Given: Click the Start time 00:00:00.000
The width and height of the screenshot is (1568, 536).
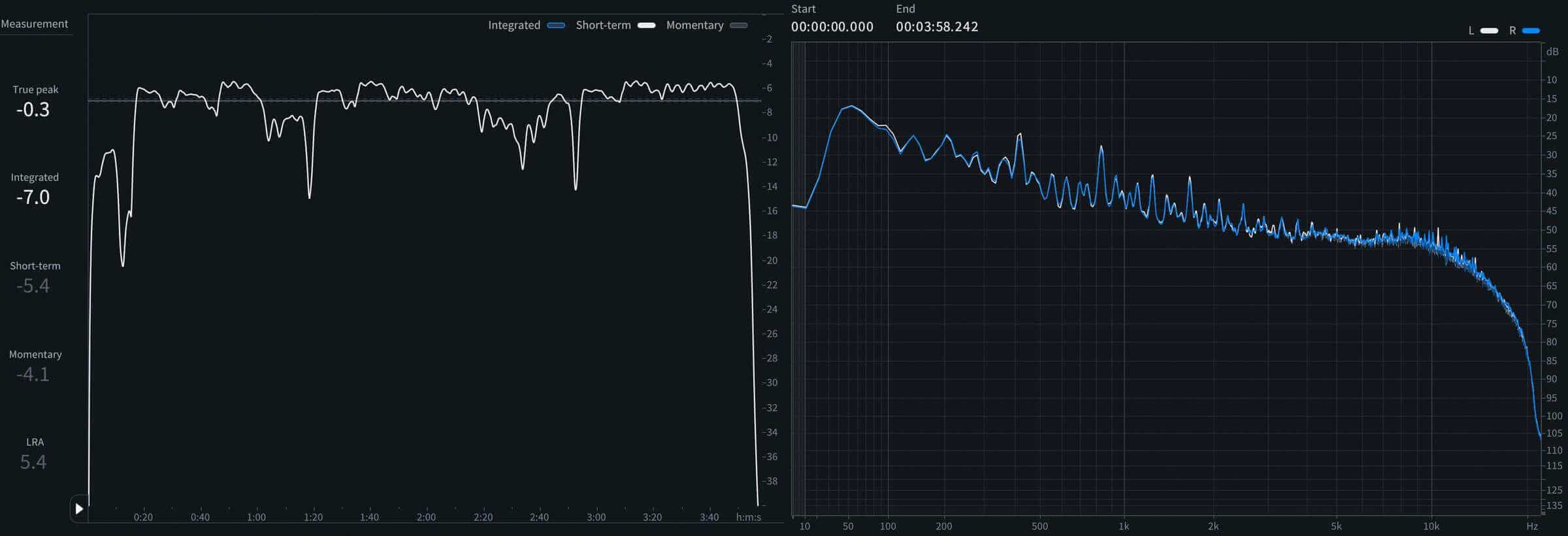Looking at the screenshot, I should pyautogui.click(x=832, y=27).
